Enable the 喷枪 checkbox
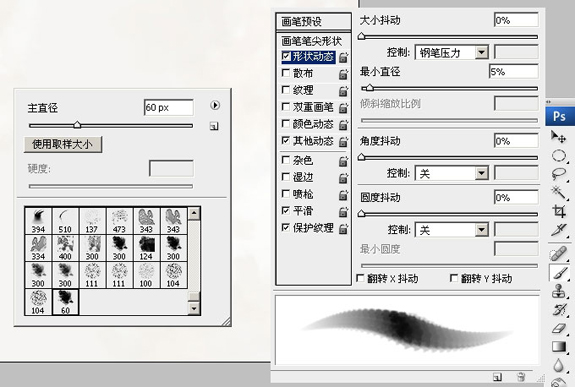The width and height of the screenshot is (575, 387). point(286,193)
